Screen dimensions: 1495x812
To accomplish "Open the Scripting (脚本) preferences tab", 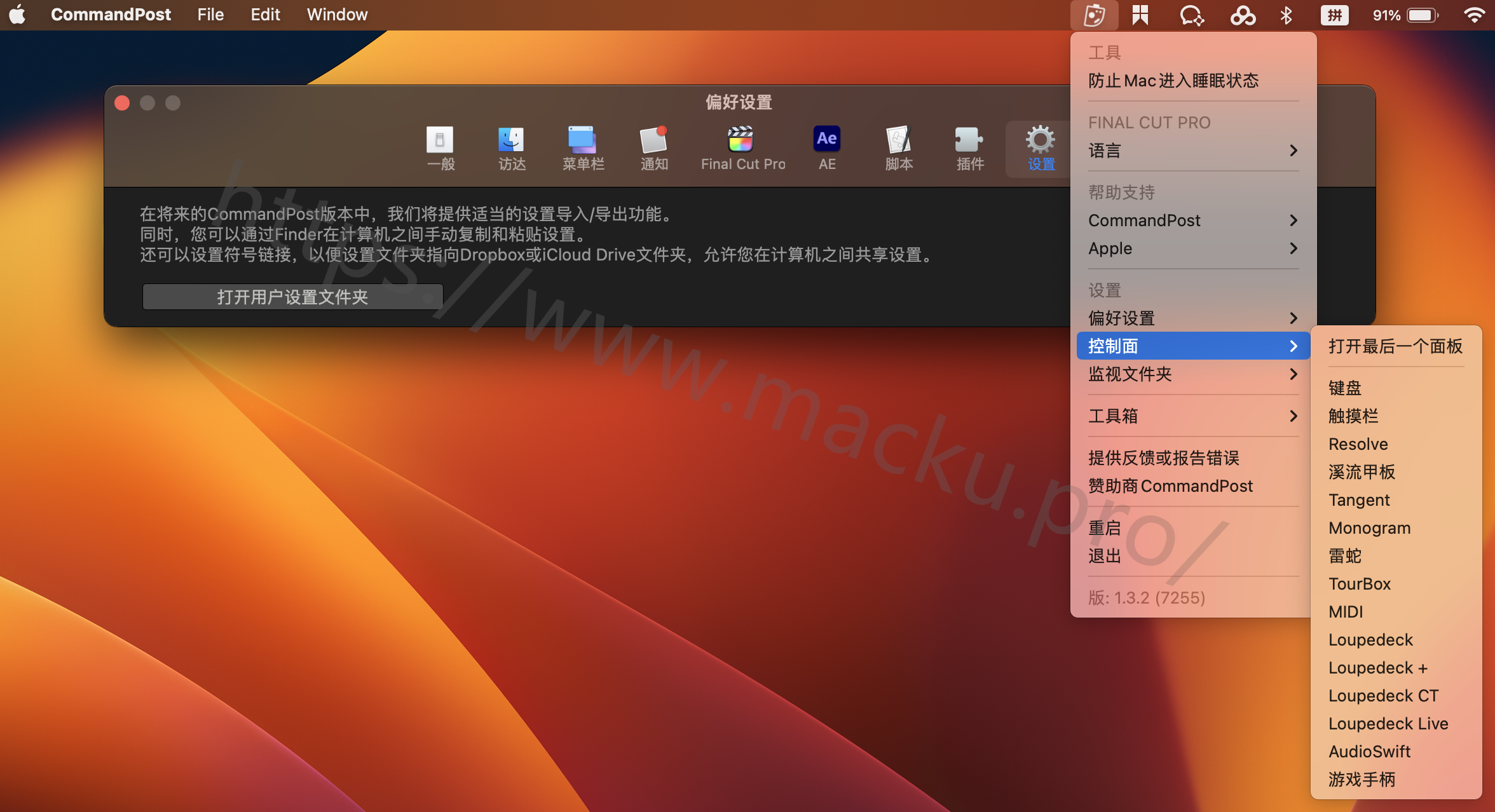I will (x=899, y=149).
